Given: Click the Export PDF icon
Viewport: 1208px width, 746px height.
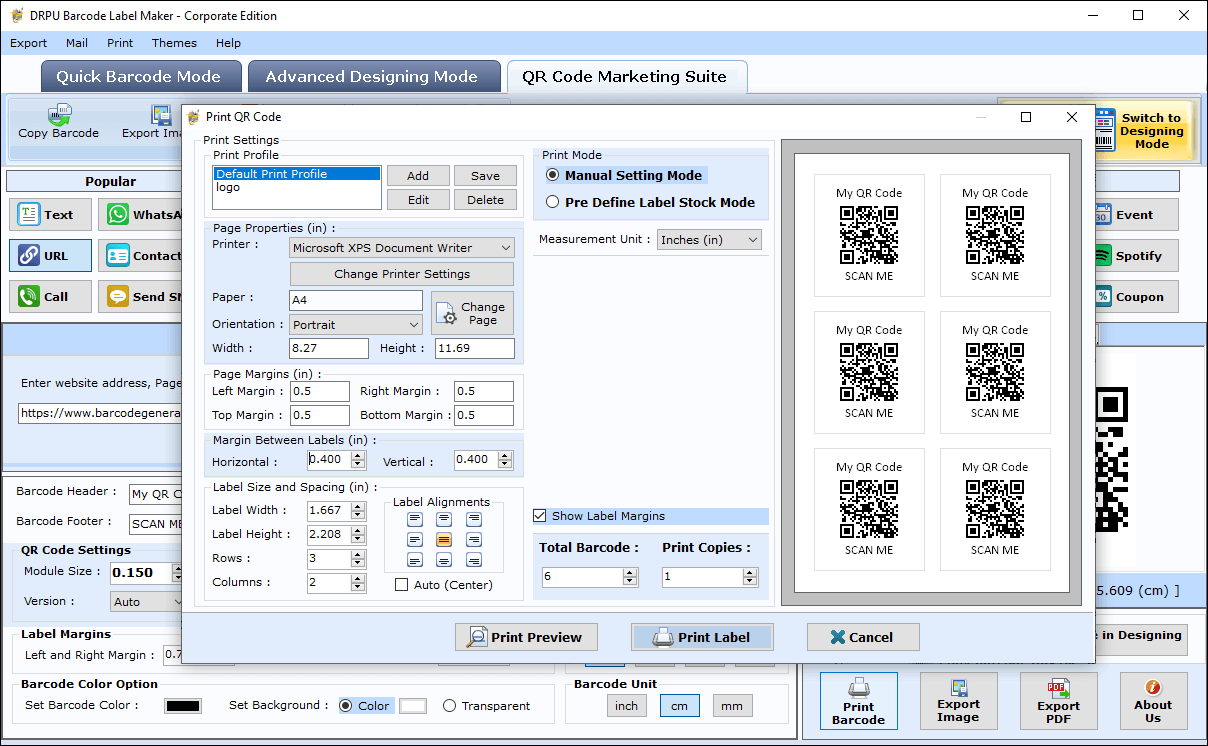Looking at the screenshot, I should click(x=1058, y=687).
